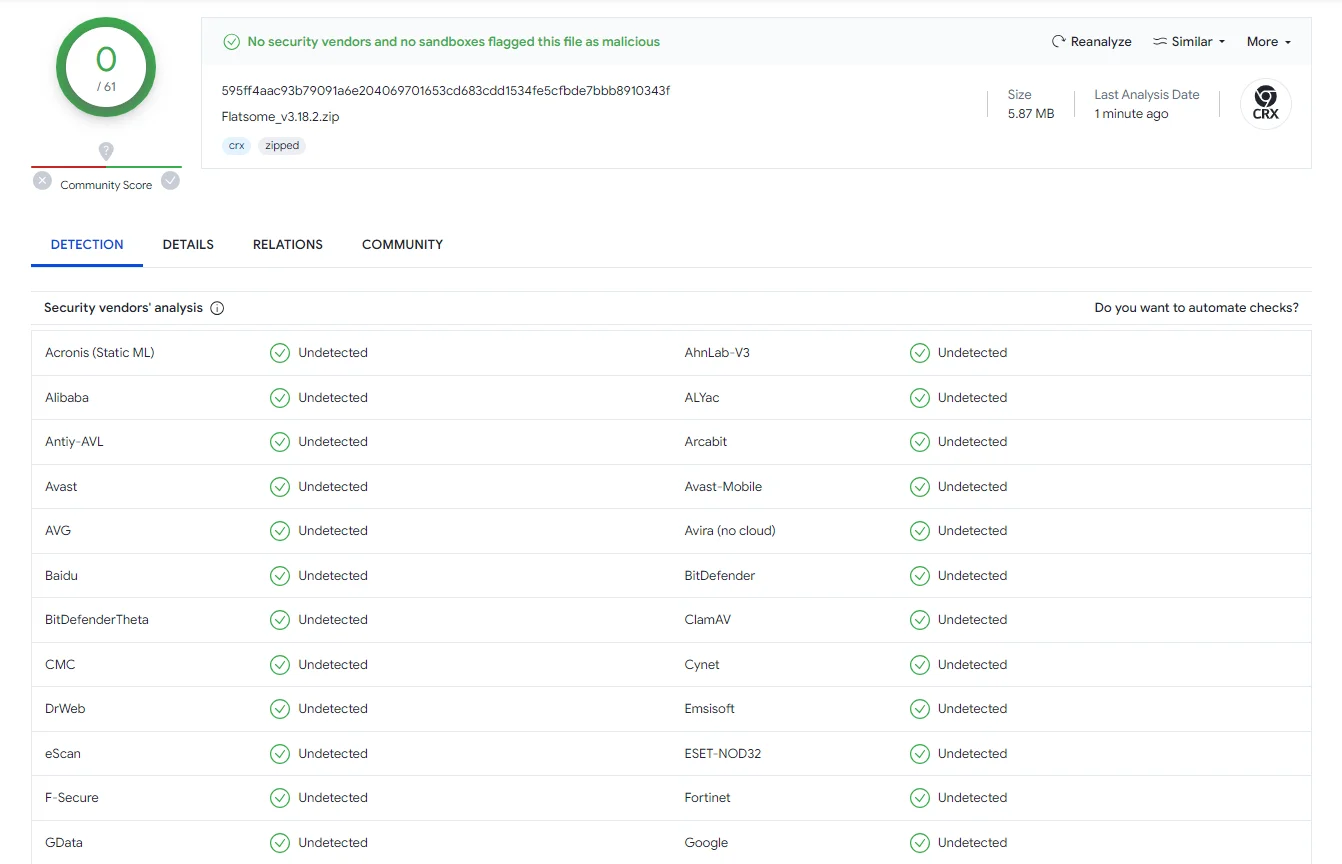Image resolution: width=1342 pixels, height=864 pixels.
Task: Click the Undetected text in Emsisoft row
Action: 972,709
